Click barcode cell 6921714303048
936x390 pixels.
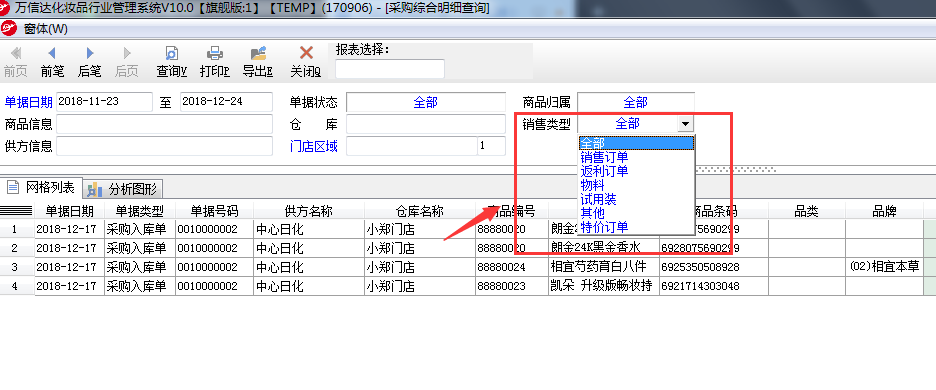(714, 286)
